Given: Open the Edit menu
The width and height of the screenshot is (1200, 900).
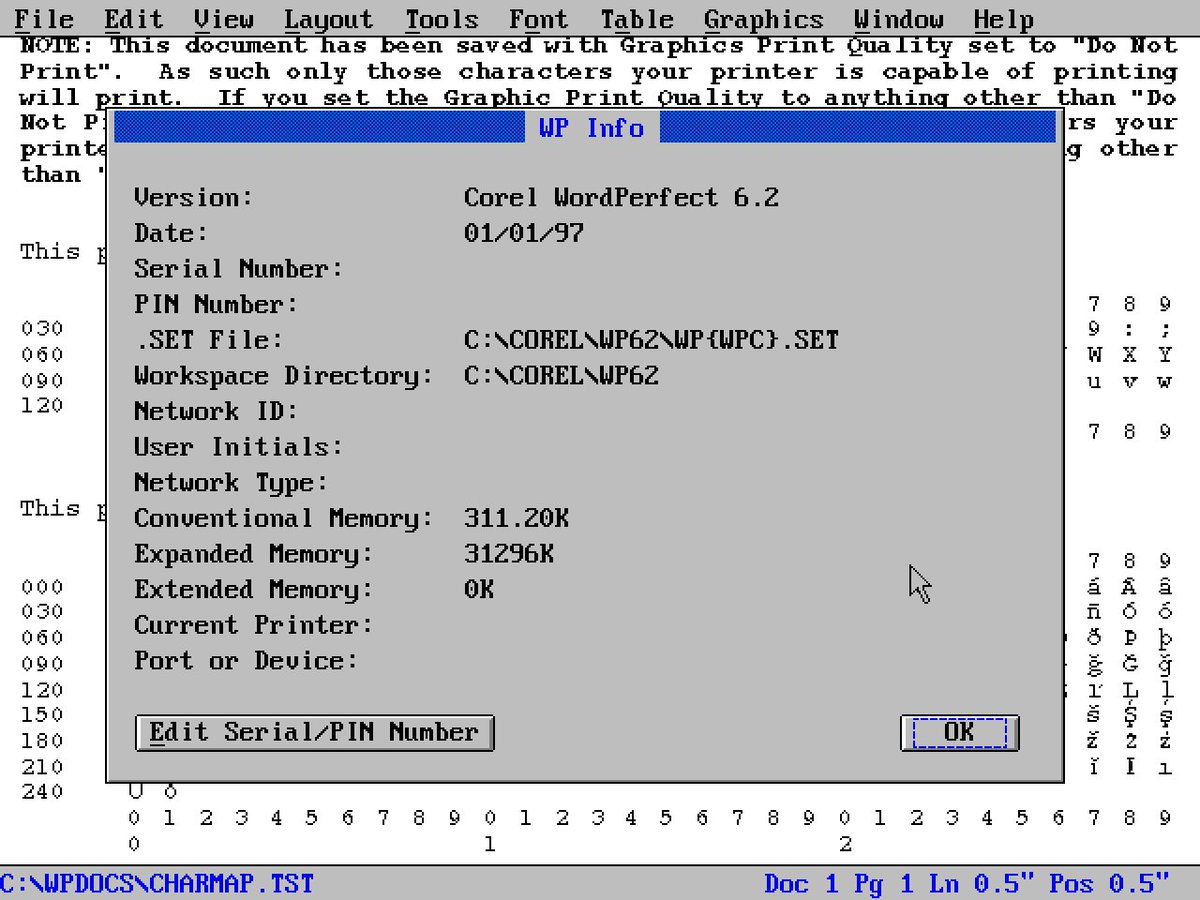Looking at the screenshot, I should pyautogui.click(x=133, y=19).
